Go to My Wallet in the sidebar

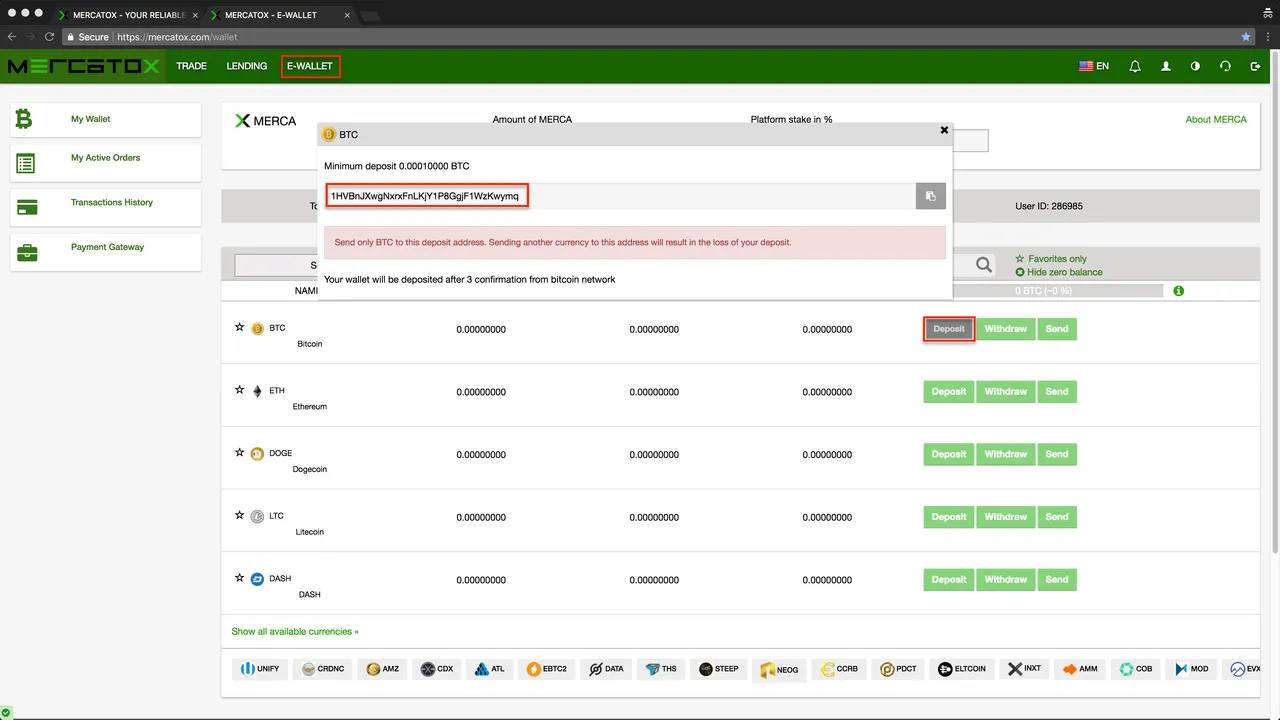(105, 119)
